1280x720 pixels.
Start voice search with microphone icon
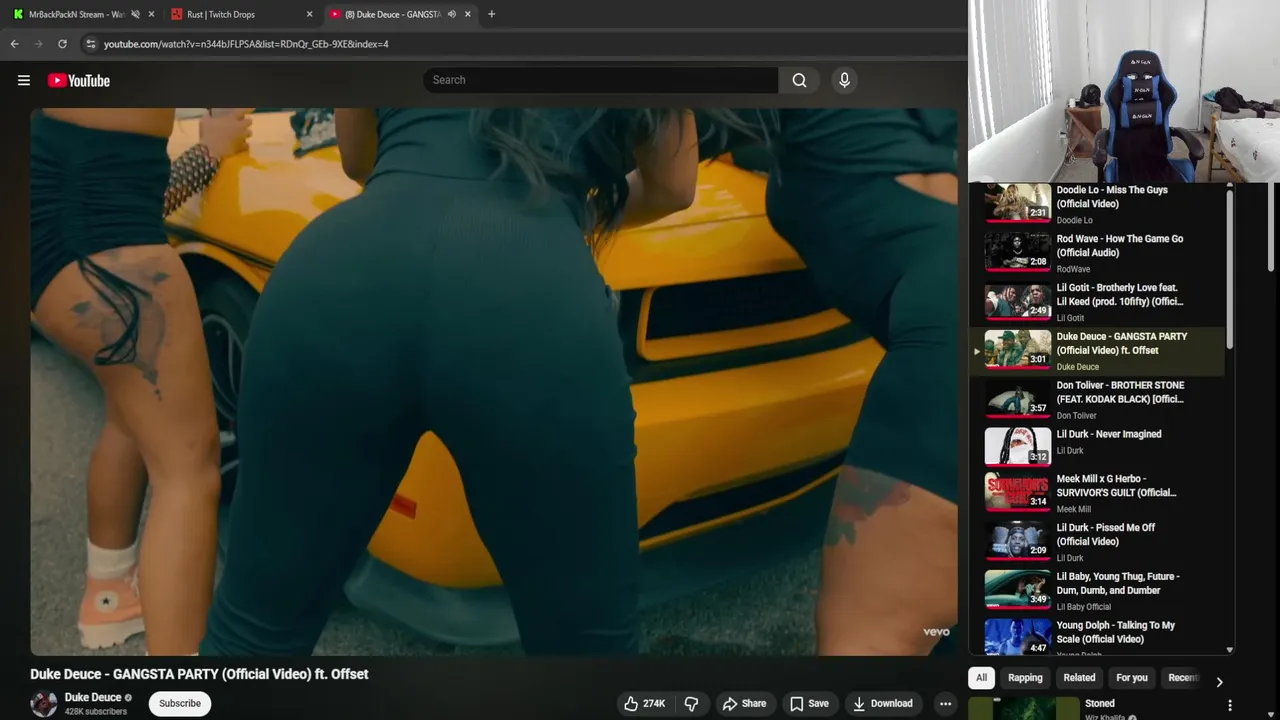coord(844,80)
